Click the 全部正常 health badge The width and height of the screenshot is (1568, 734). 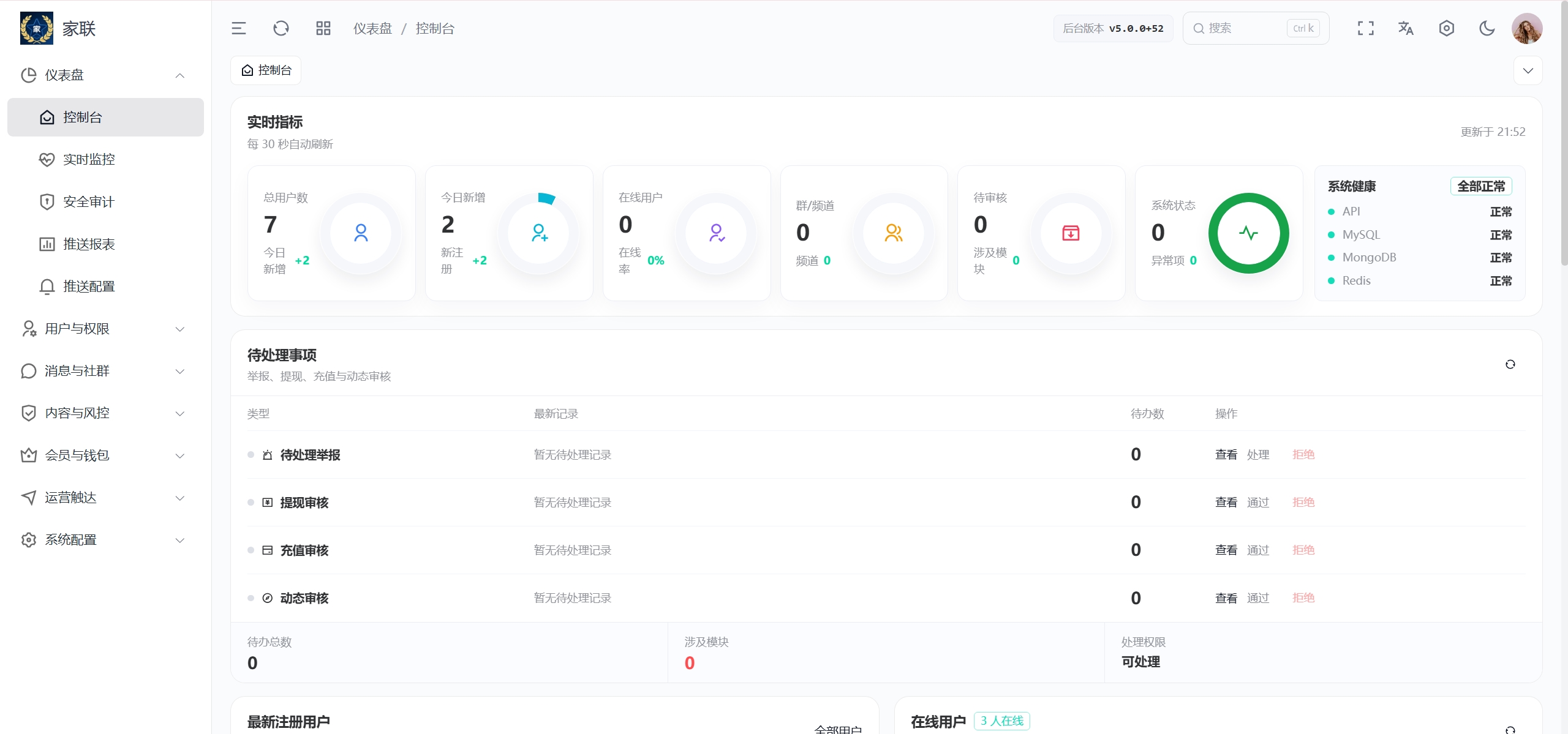click(1481, 186)
